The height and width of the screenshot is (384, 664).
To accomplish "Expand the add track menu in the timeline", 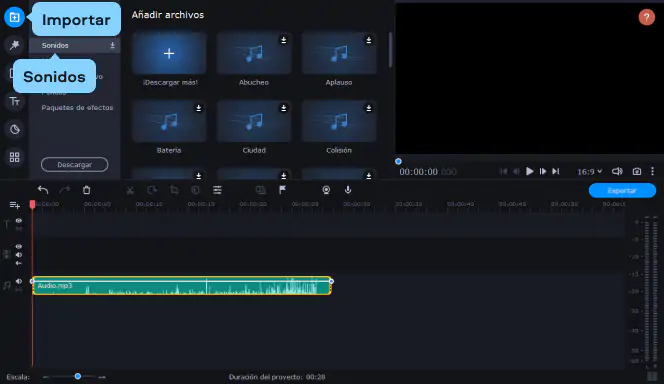I will [x=14, y=205].
